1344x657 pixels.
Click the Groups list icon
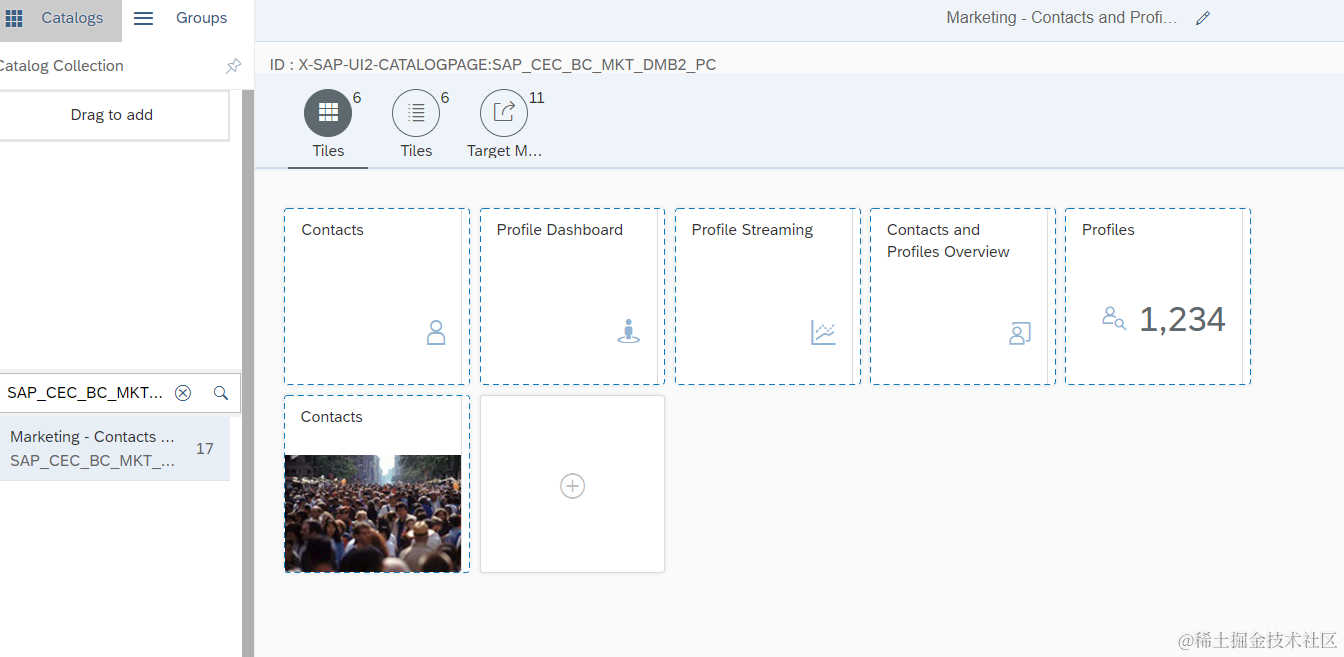[144, 18]
